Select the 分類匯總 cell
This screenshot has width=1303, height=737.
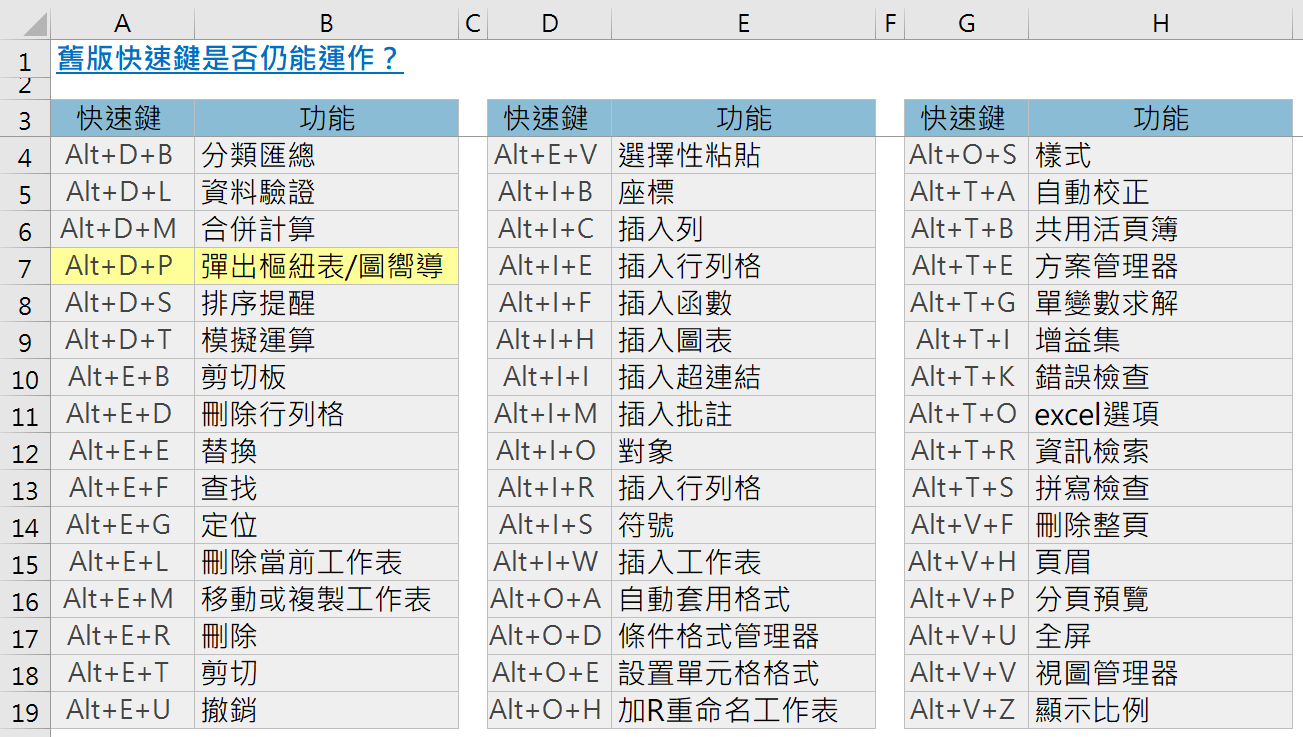(x=327, y=155)
